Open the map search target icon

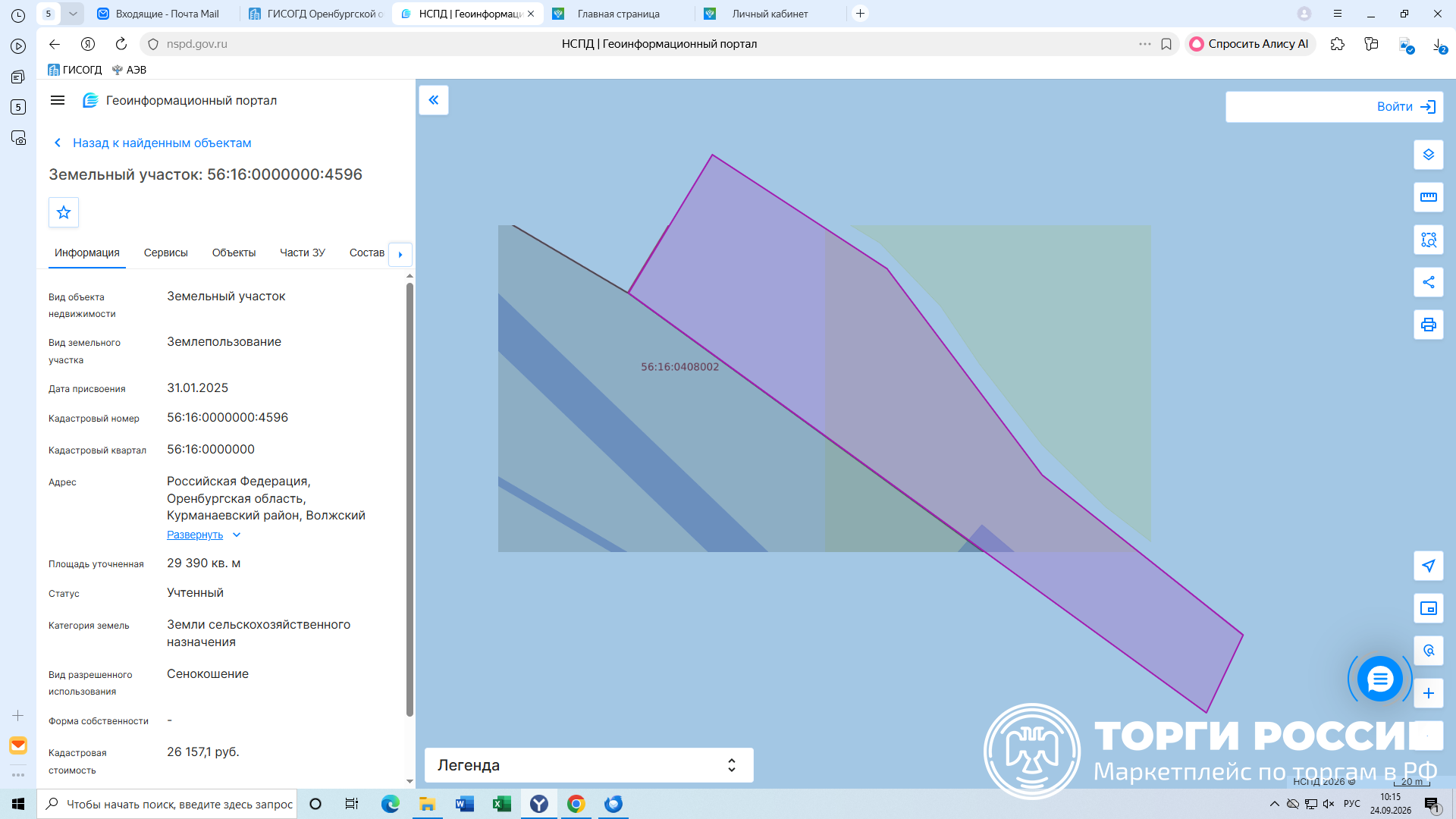coord(1429,651)
